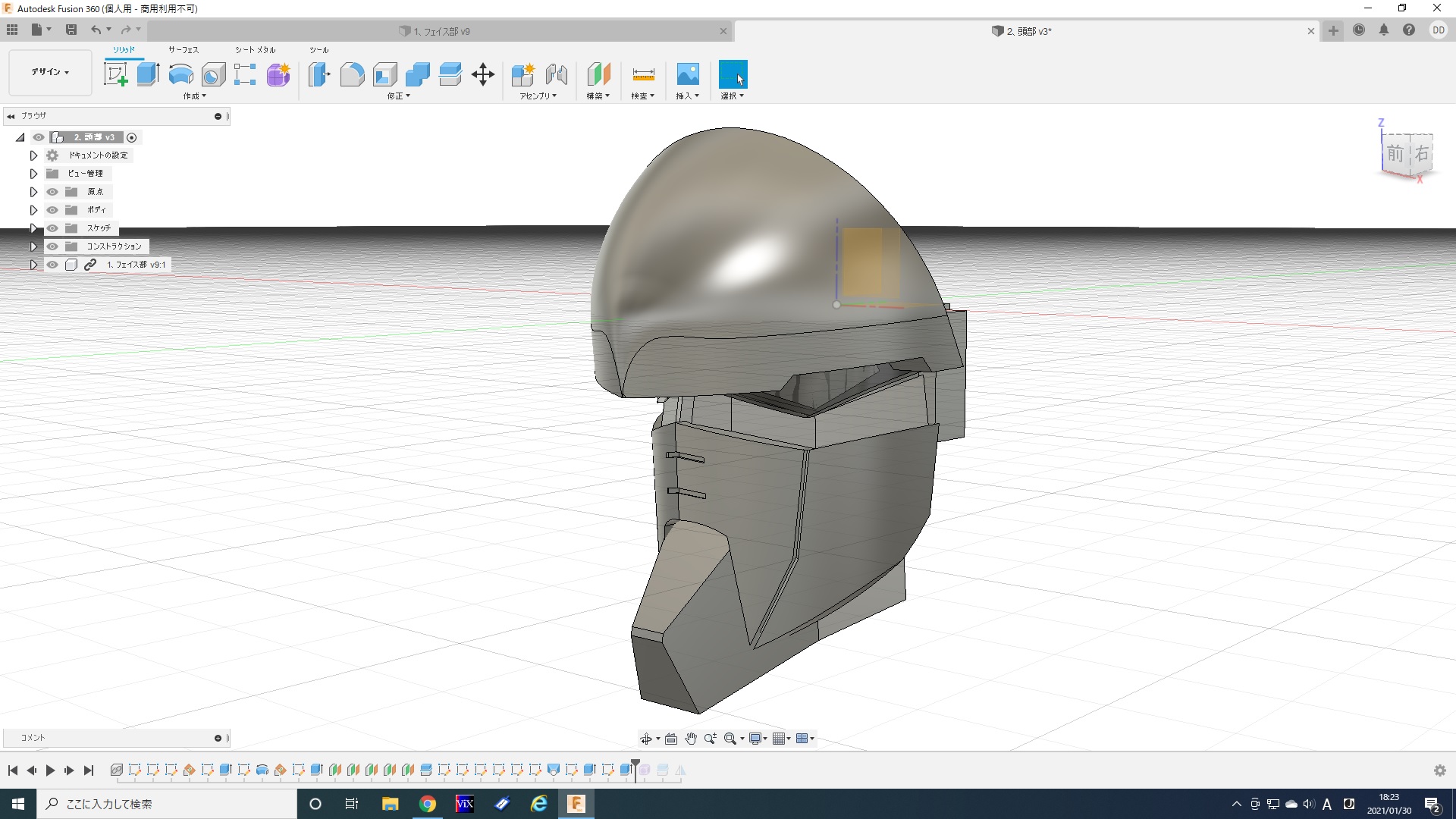Click the Fillet tool in Modify group
Image resolution: width=1456 pixels, height=819 pixels.
[x=352, y=74]
